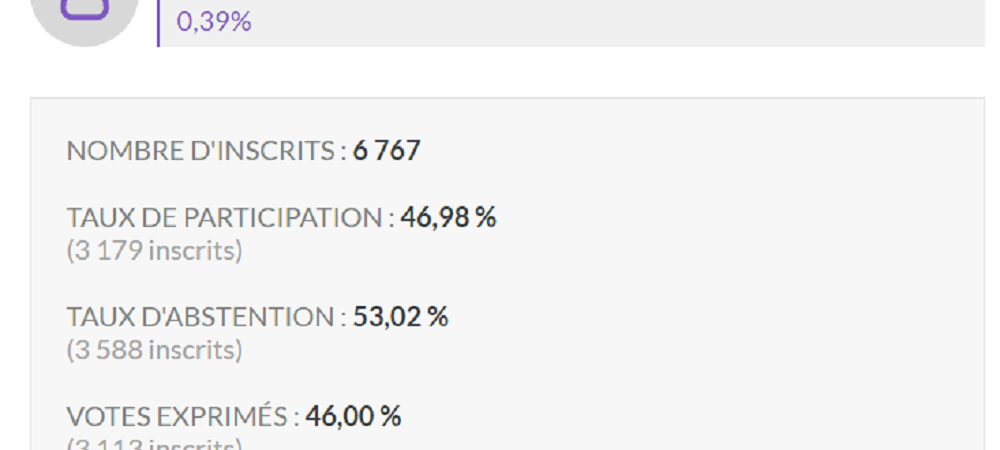Image resolution: width=1000 pixels, height=450 pixels.
Task: Select the 46,00 % votes value
Action: coord(353,416)
